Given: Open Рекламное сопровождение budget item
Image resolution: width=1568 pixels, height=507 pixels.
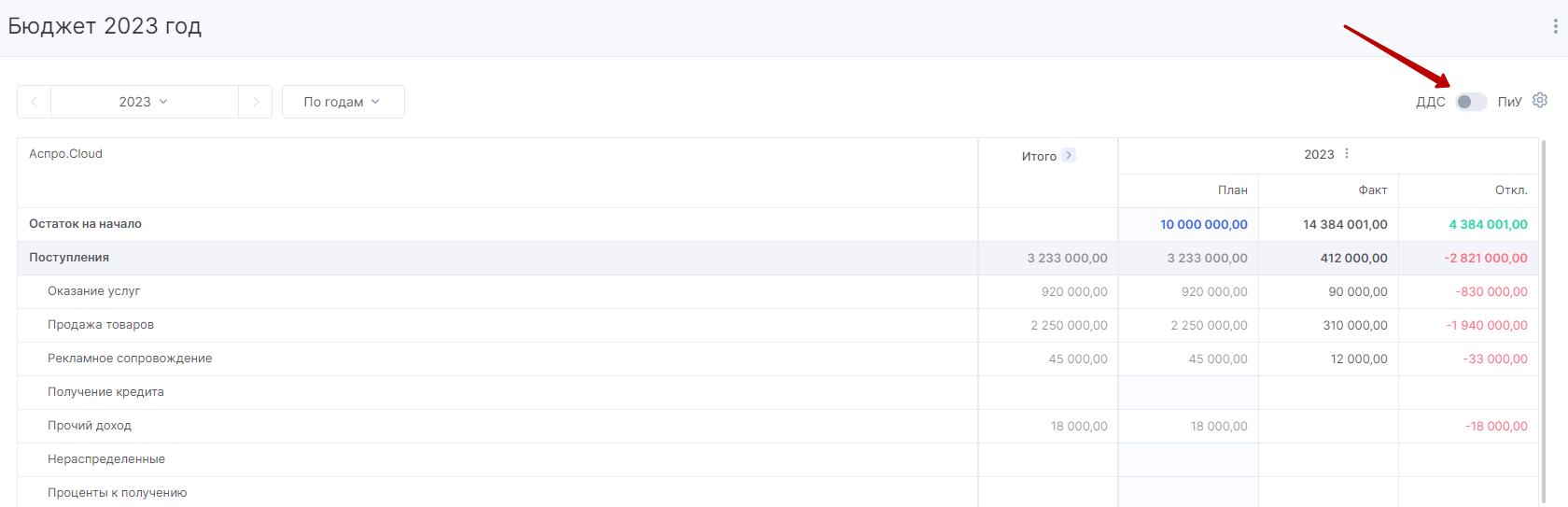Looking at the screenshot, I should 130,359.
